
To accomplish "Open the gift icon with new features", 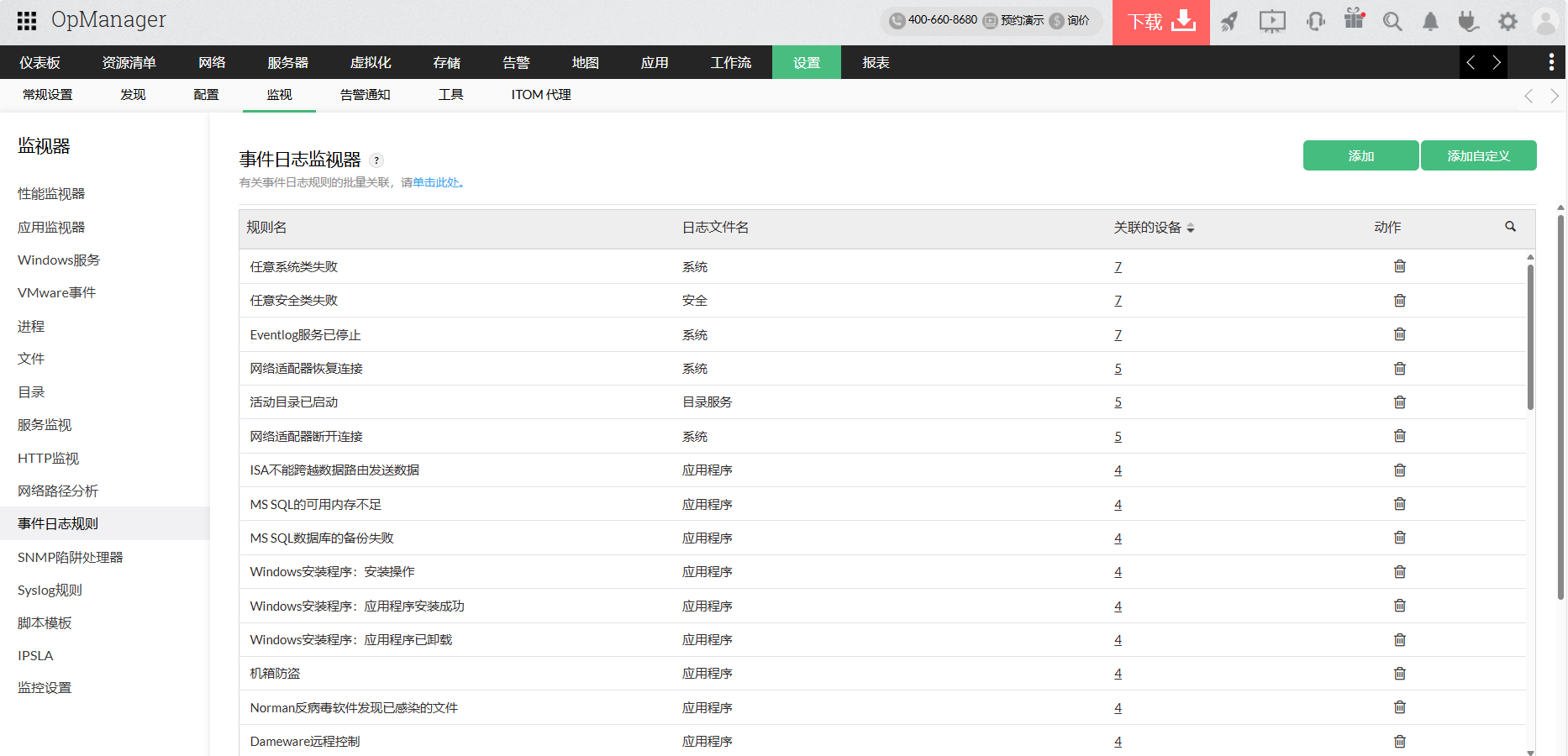I will point(1354,21).
